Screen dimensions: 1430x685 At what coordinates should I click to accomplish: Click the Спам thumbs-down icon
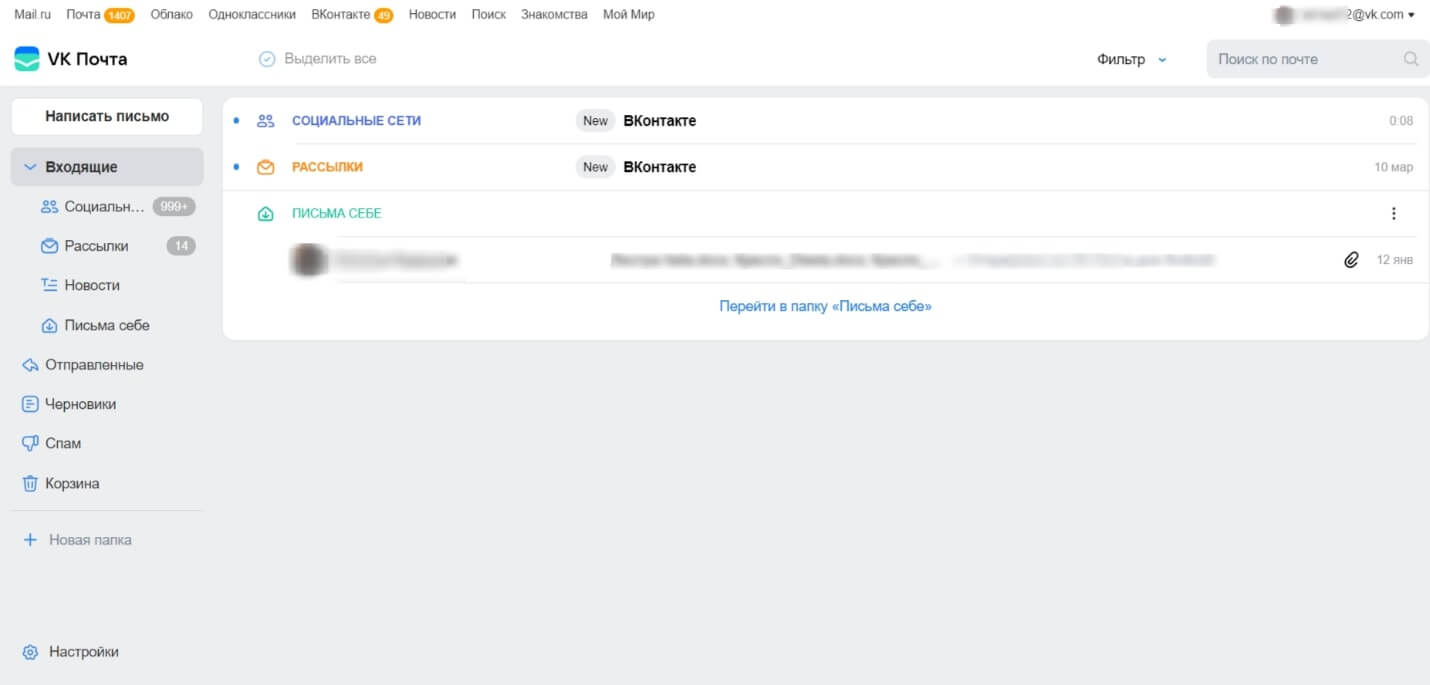(x=30, y=443)
